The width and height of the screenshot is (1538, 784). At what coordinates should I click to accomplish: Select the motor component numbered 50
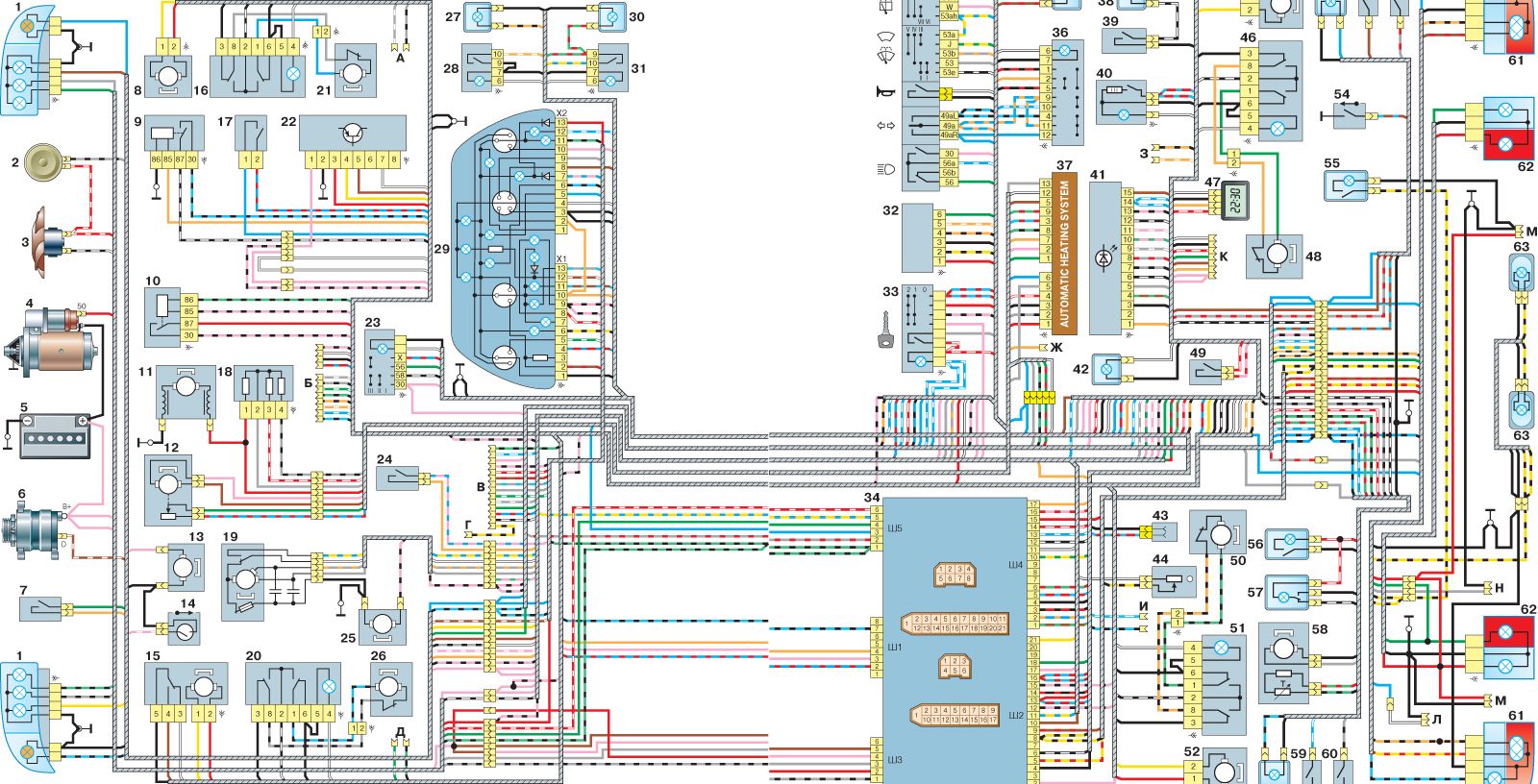tap(1219, 532)
